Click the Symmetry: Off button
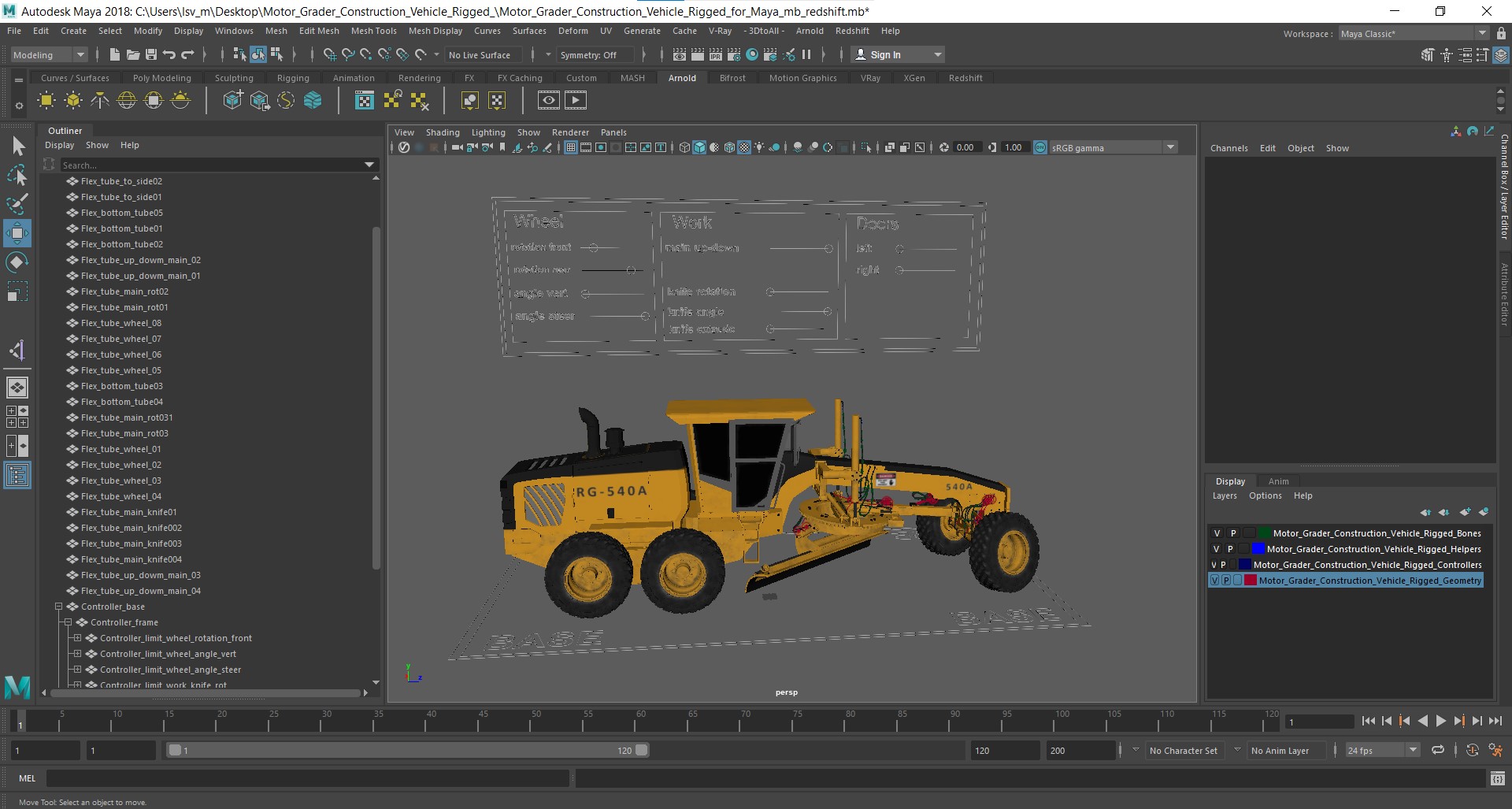The width and height of the screenshot is (1512, 809). (595, 54)
